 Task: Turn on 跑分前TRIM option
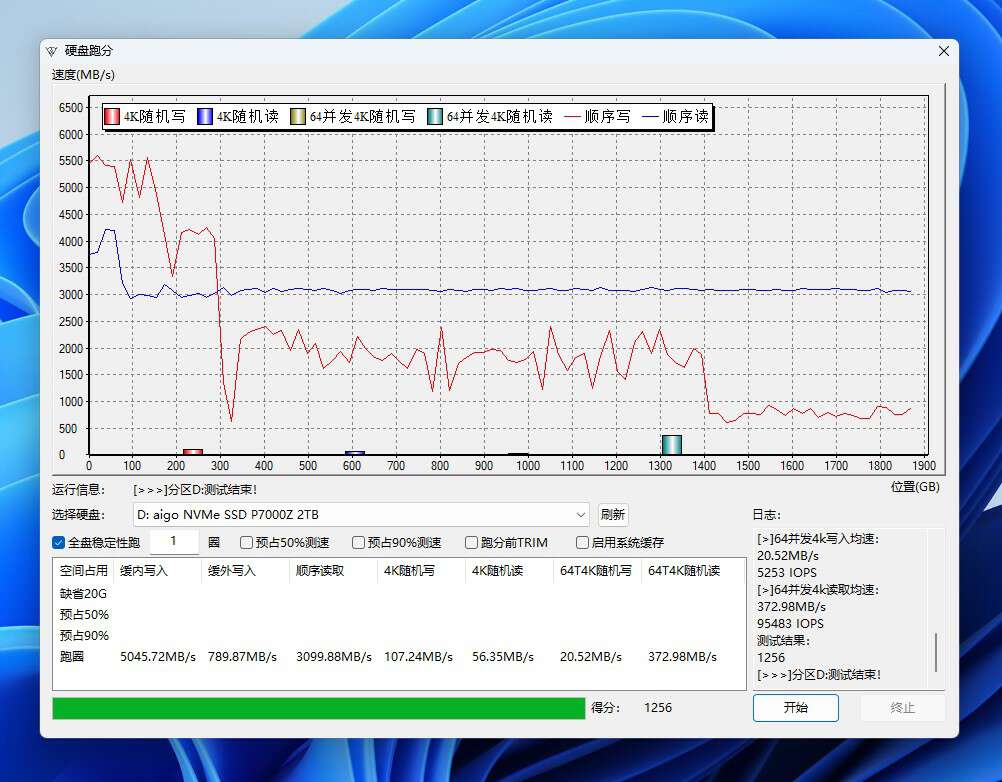(x=471, y=542)
